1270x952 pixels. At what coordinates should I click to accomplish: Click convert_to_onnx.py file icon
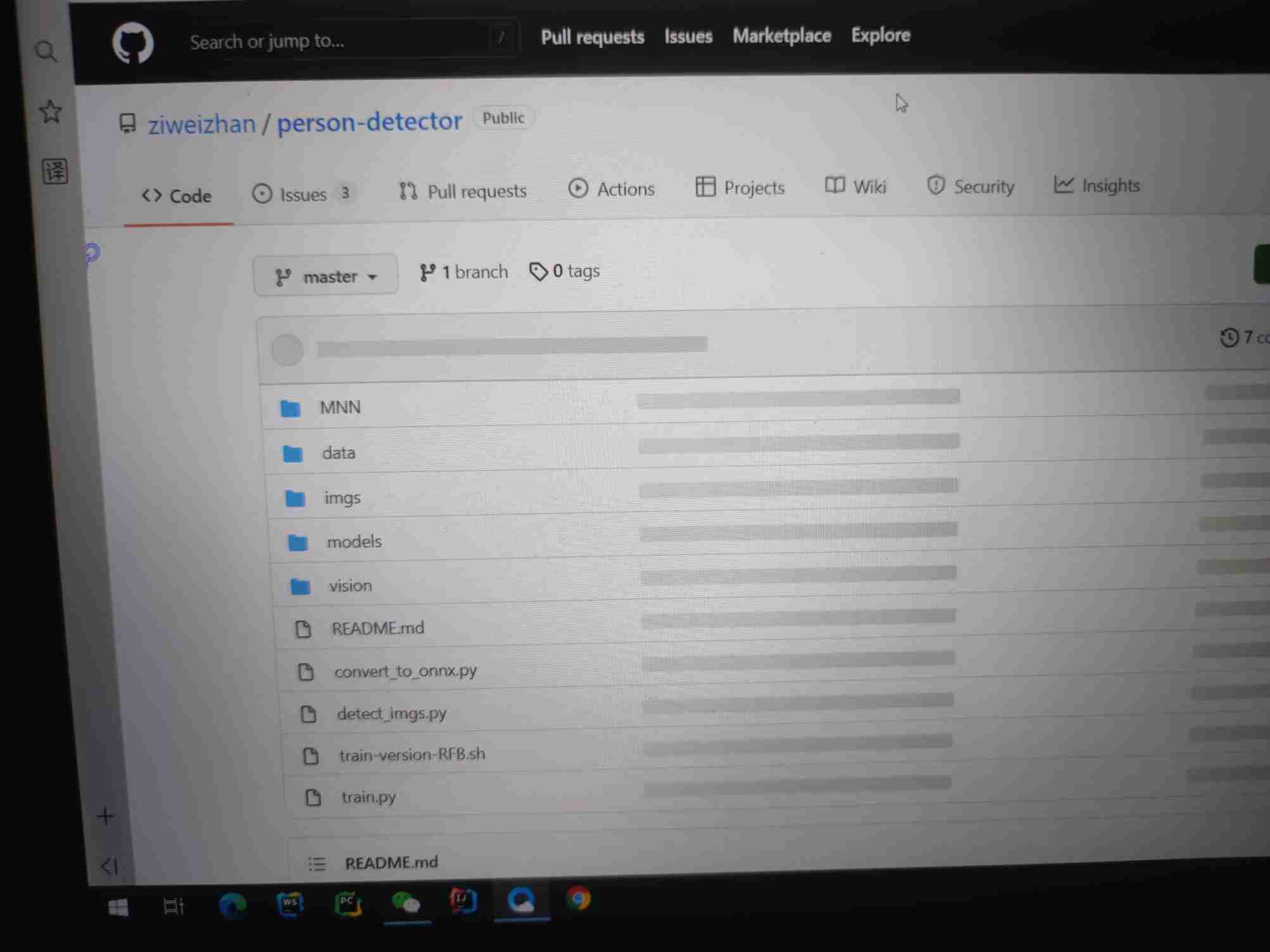click(x=306, y=672)
